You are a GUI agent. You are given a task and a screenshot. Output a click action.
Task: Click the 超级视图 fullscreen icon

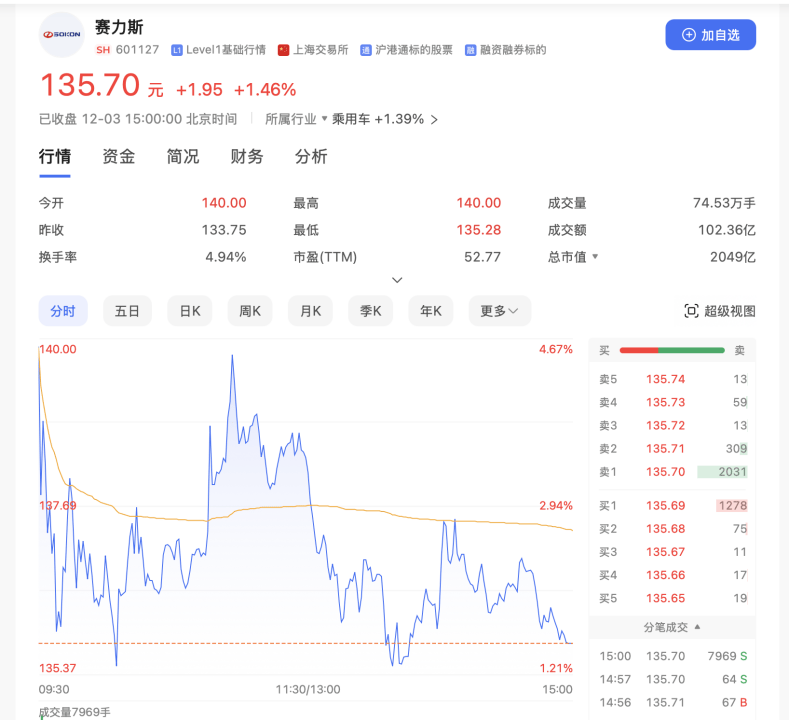(691, 311)
